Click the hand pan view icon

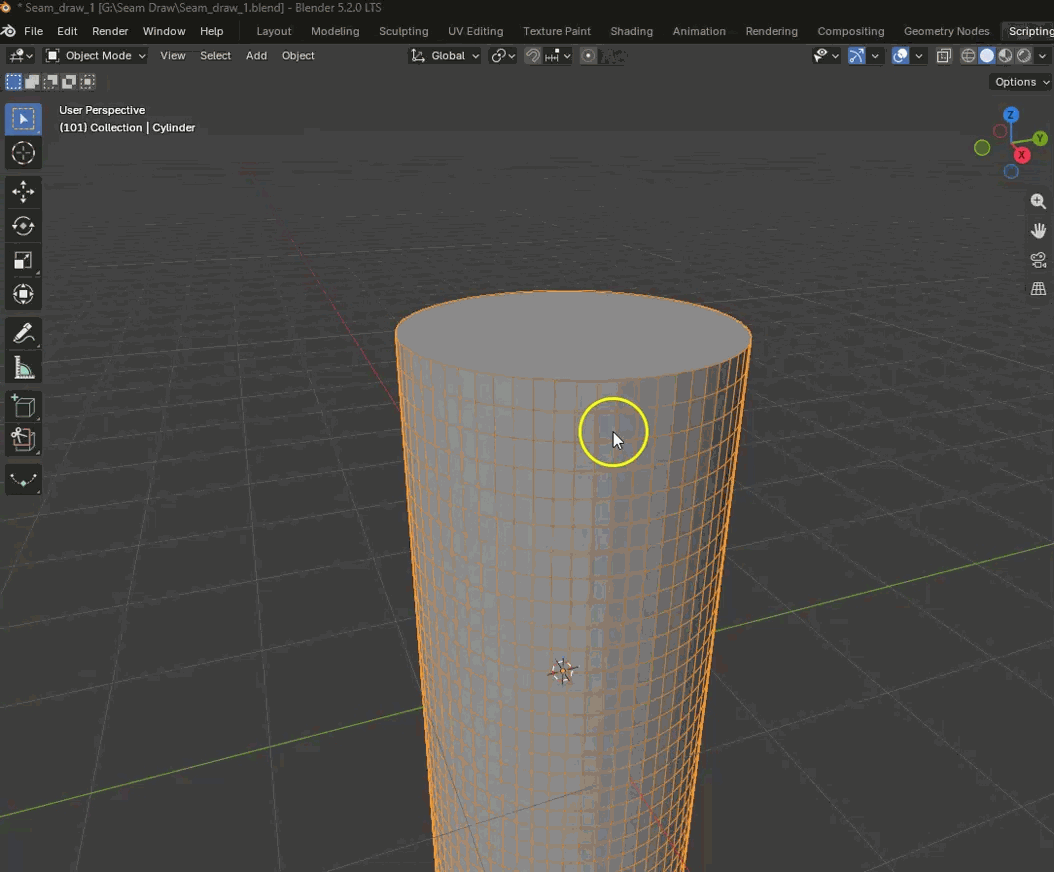[1038, 231]
